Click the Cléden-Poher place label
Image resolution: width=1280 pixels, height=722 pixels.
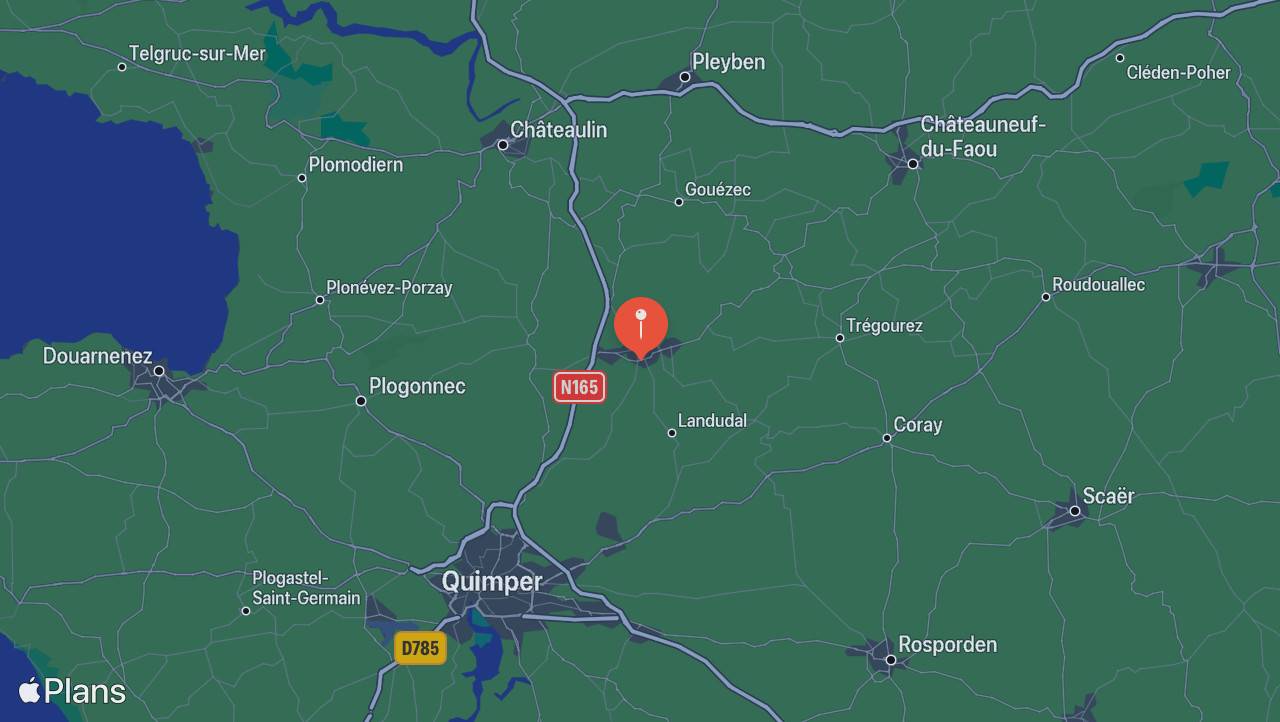pos(1179,72)
